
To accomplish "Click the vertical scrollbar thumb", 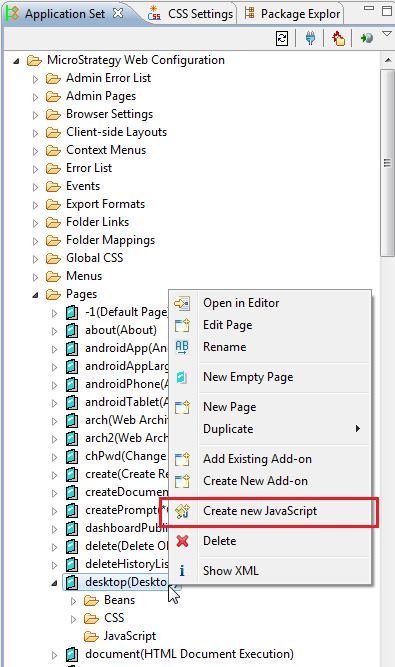I will pyautogui.click(x=387, y=163).
